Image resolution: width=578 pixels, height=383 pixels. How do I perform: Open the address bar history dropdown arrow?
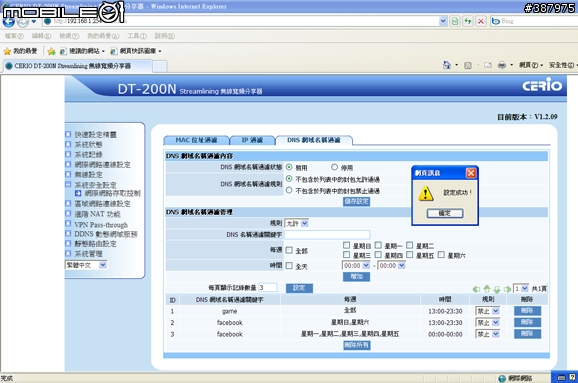tap(443, 21)
